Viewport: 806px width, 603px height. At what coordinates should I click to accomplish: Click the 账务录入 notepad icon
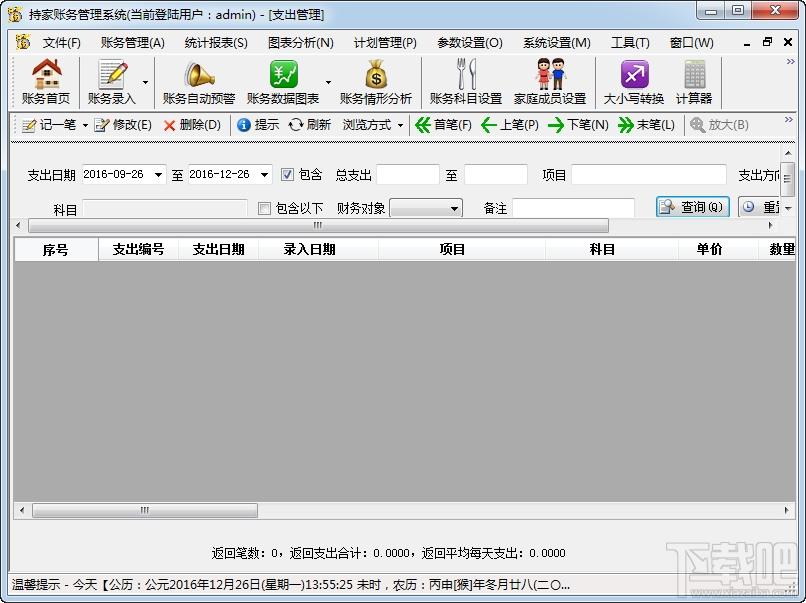[113, 75]
